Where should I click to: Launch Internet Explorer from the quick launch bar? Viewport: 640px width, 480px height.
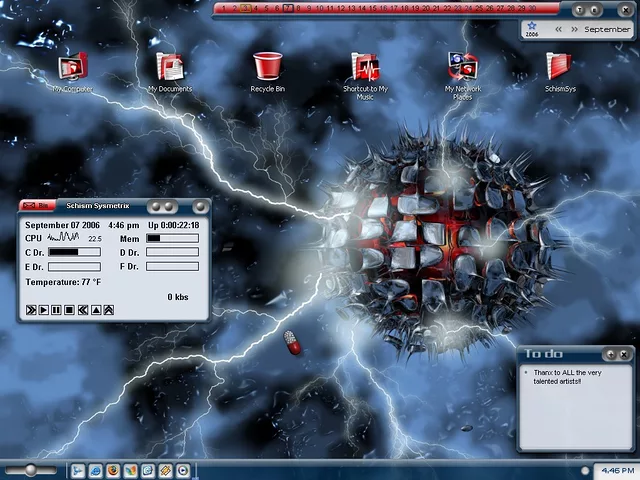tap(95, 470)
